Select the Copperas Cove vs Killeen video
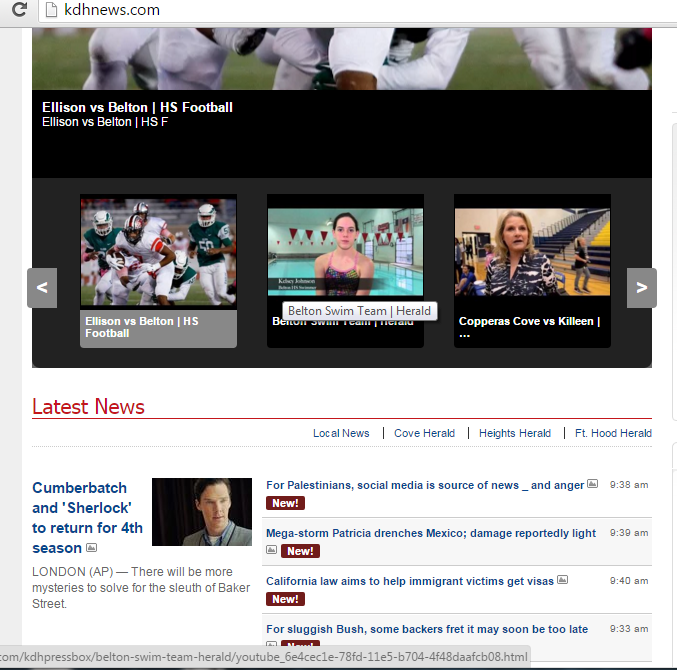This screenshot has width=677, height=670. pos(532,252)
